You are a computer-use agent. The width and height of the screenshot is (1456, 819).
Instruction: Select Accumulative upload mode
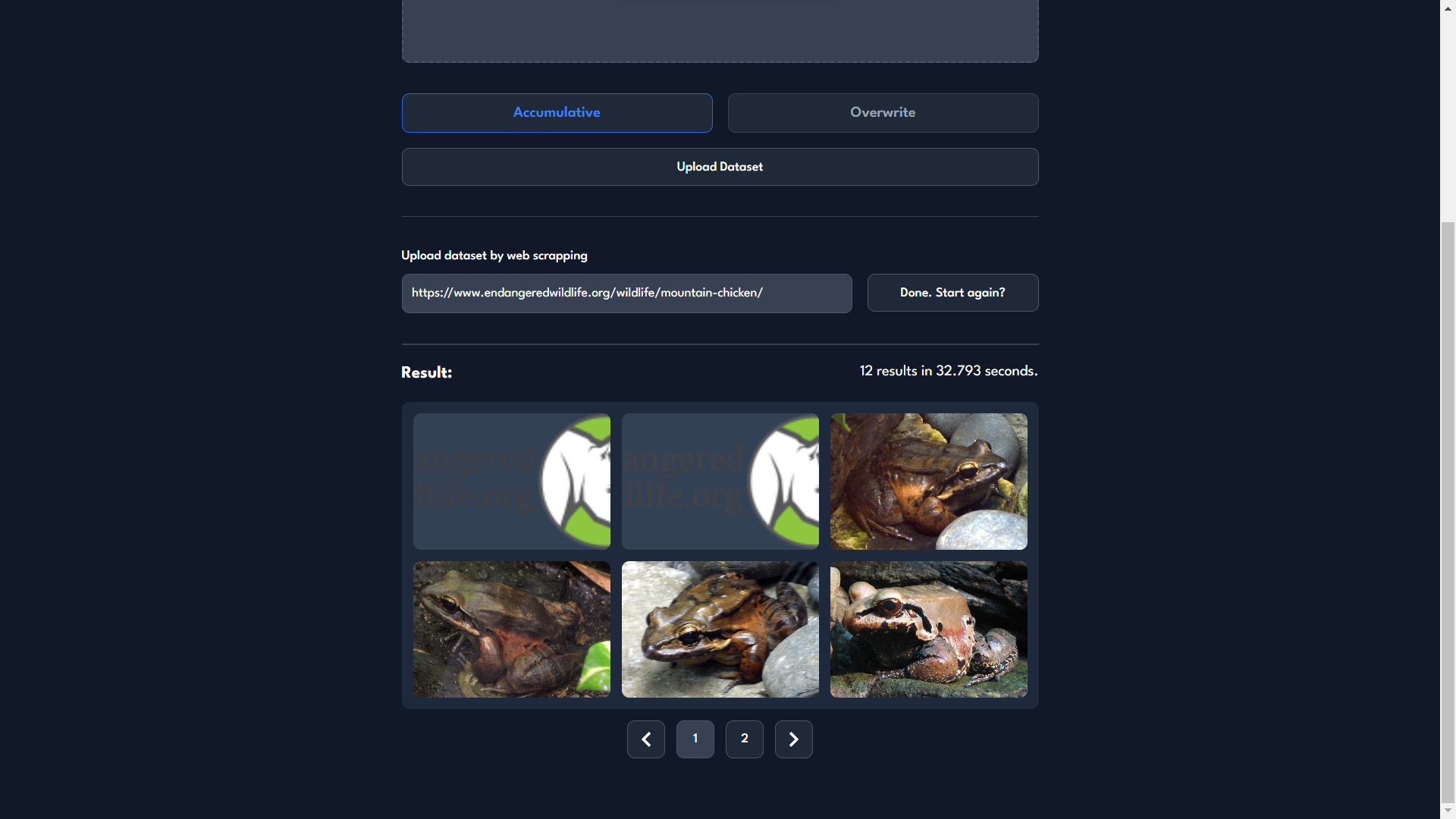(x=557, y=113)
